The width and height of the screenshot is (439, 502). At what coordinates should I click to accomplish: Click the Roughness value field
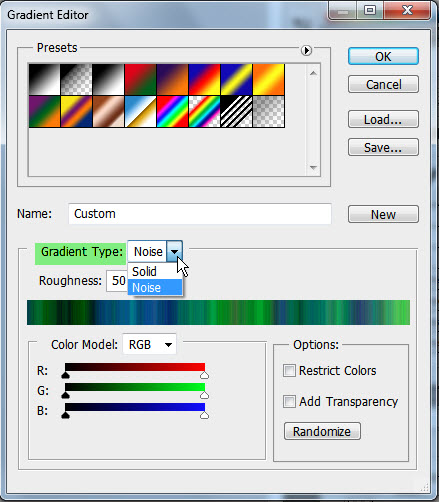(x=117, y=281)
